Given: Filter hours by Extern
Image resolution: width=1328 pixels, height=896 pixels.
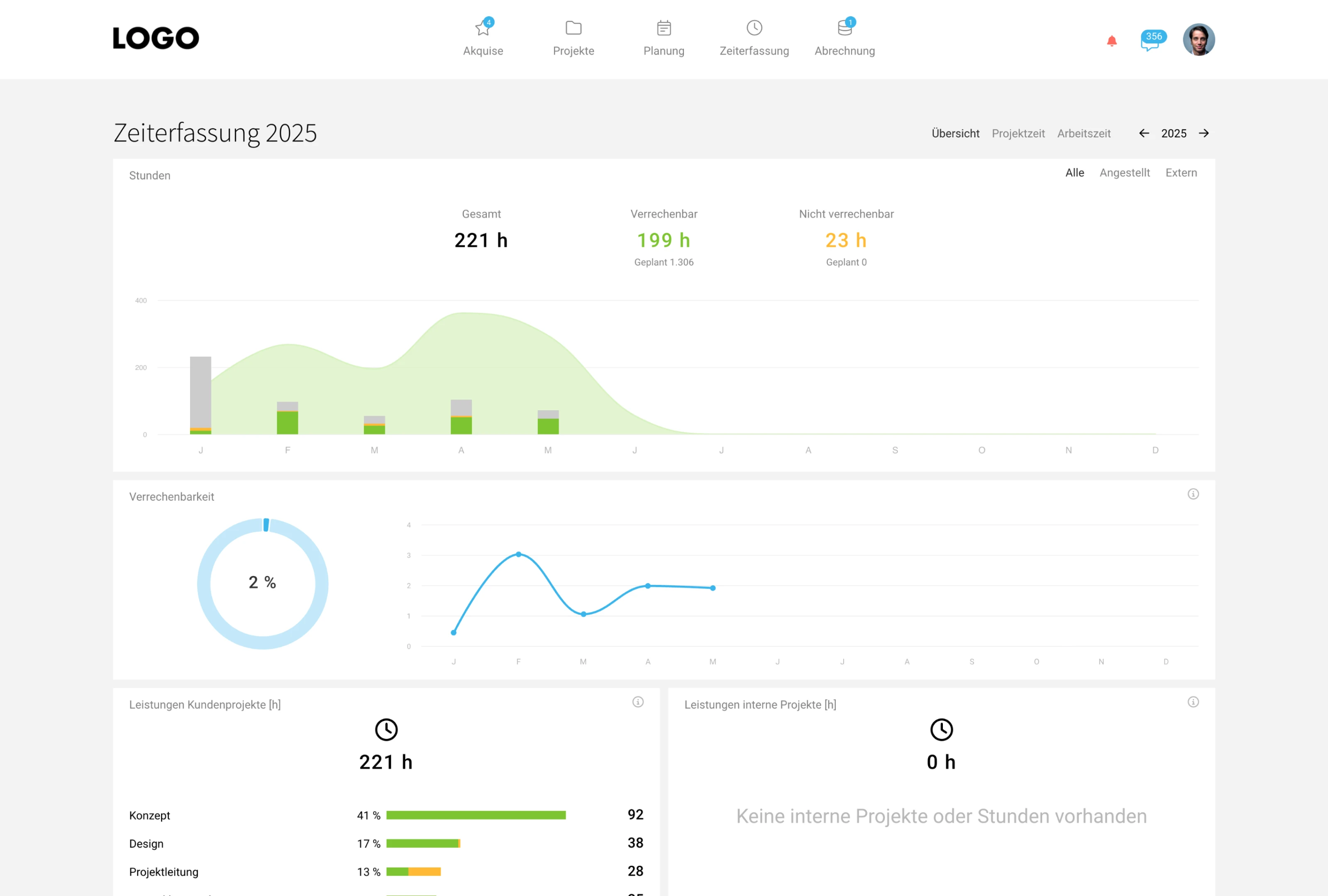Looking at the screenshot, I should pyautogui.click(x=1181, y=173).
